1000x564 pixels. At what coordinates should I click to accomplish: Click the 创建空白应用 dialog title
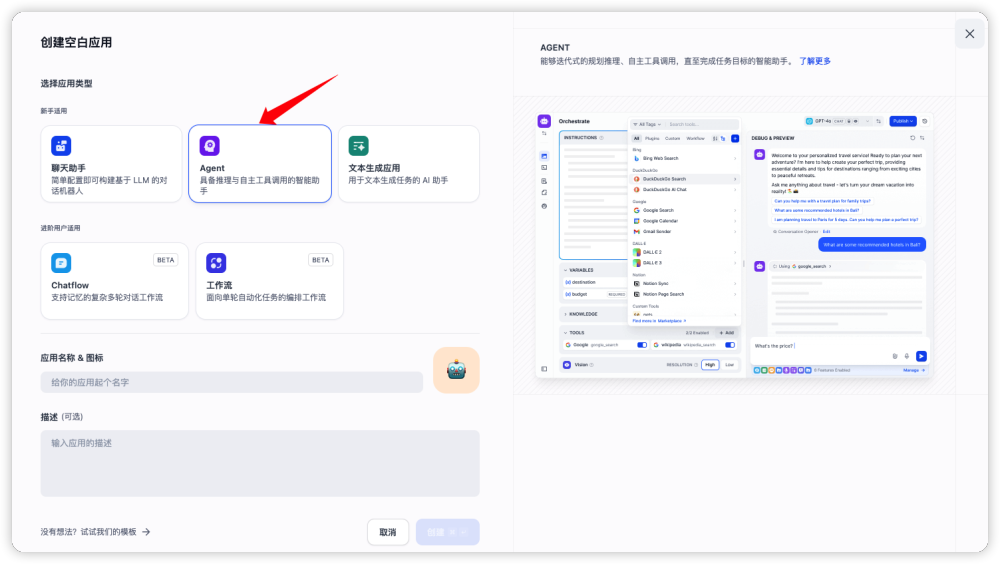[77, 43]
